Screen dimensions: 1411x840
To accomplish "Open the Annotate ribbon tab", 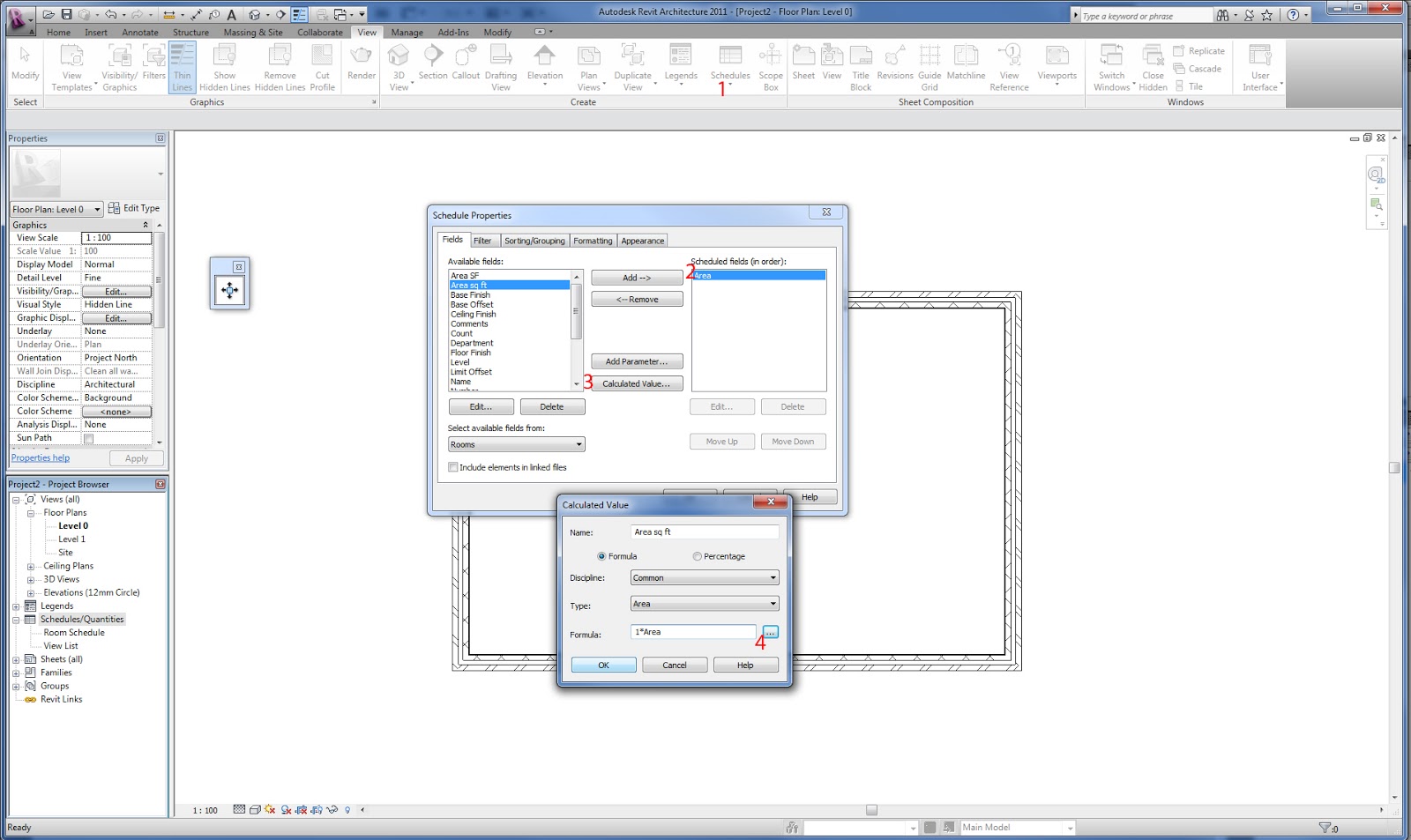I will pyautogui.click(x=140, y=32).
